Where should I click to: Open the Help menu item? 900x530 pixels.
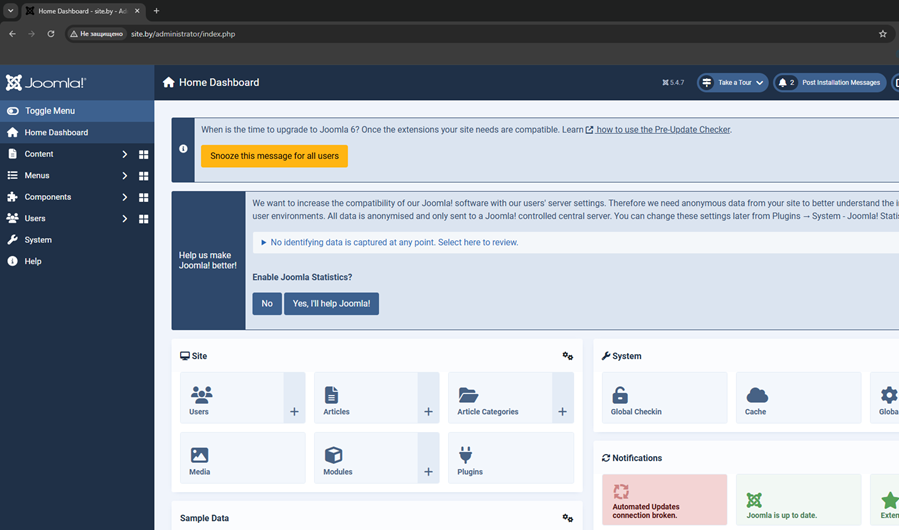pyautogui.click(x=77, y=261)
